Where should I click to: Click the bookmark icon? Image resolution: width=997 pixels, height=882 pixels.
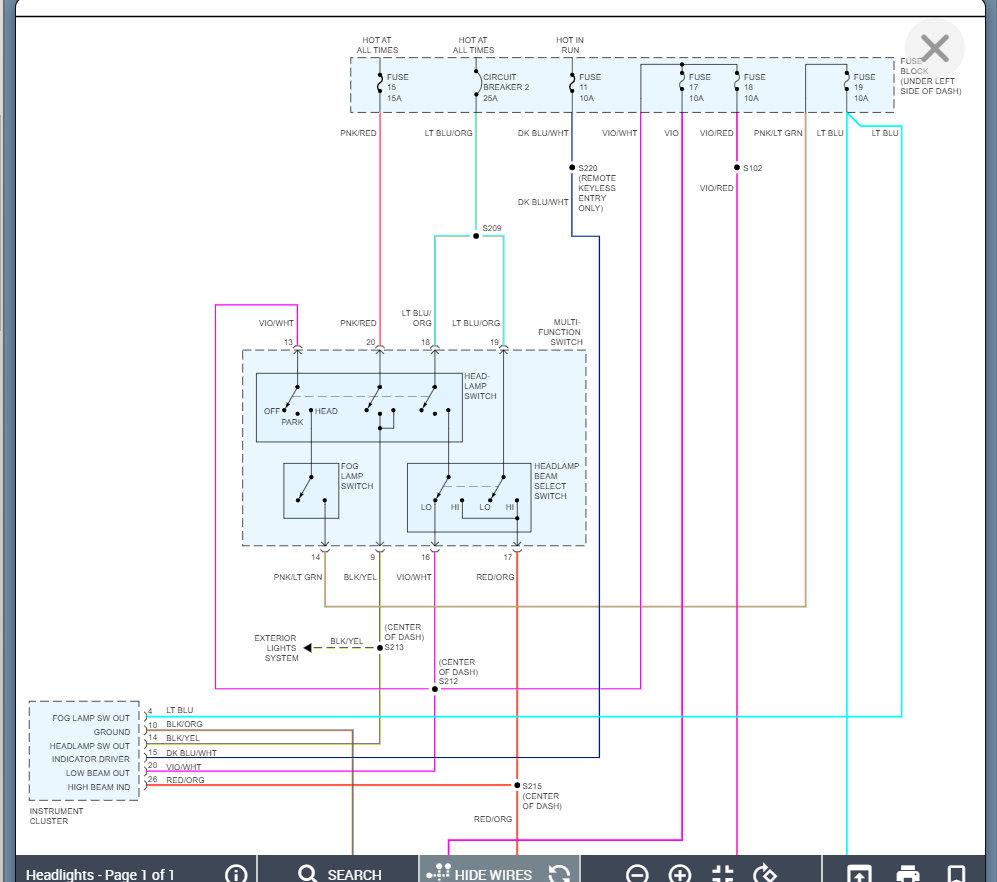point(956,874)
